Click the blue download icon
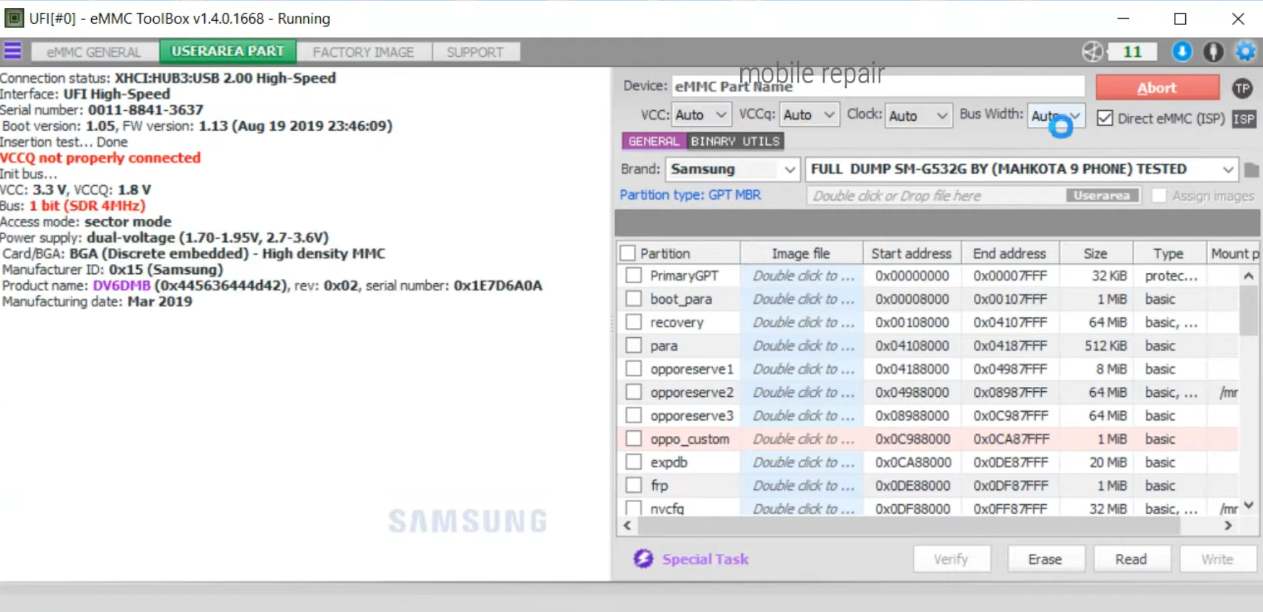Viewport: 1263px width, 612px height. pyautogui.click(x=1182, y=51)
